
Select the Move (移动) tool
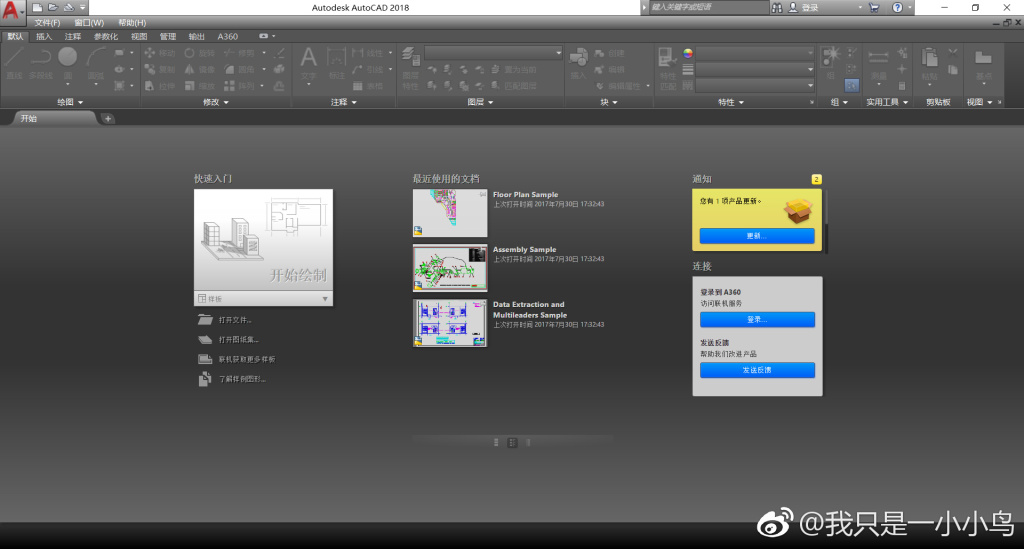click(x=160, y=53)
